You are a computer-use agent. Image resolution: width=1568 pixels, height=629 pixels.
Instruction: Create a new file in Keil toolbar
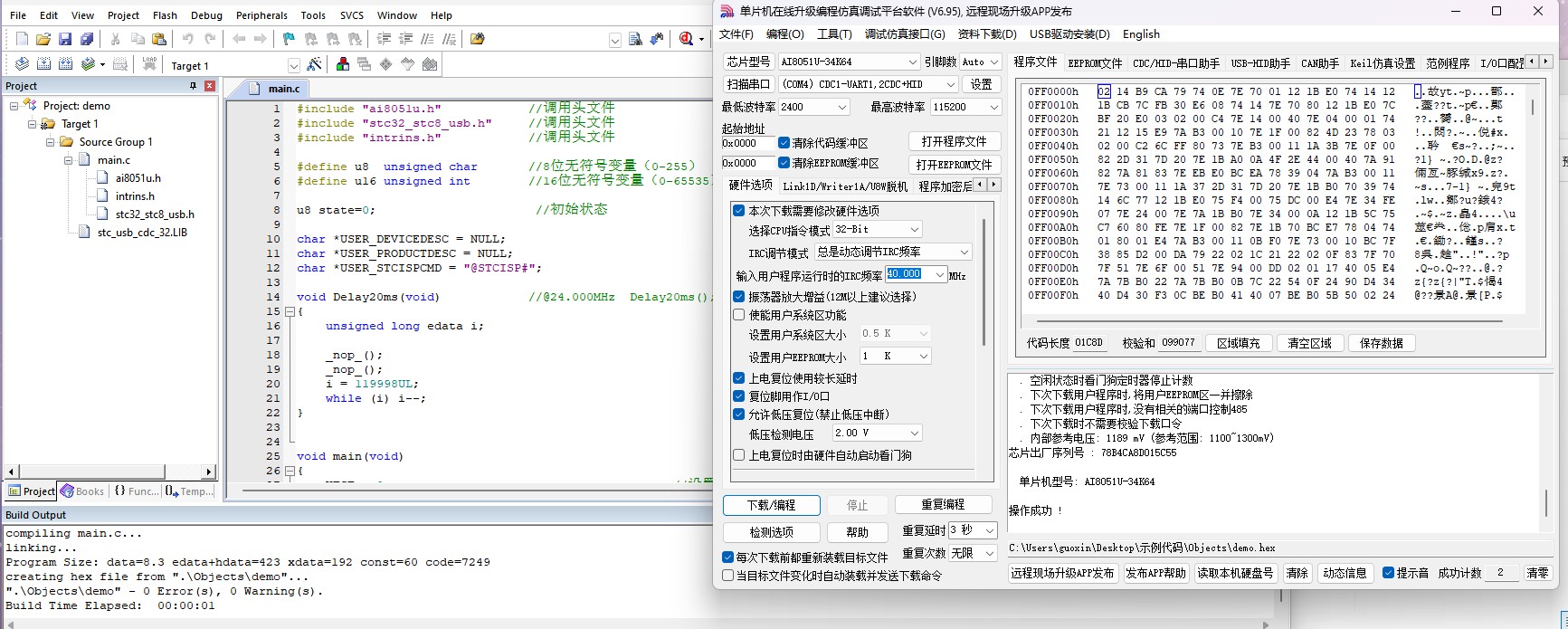22,39
